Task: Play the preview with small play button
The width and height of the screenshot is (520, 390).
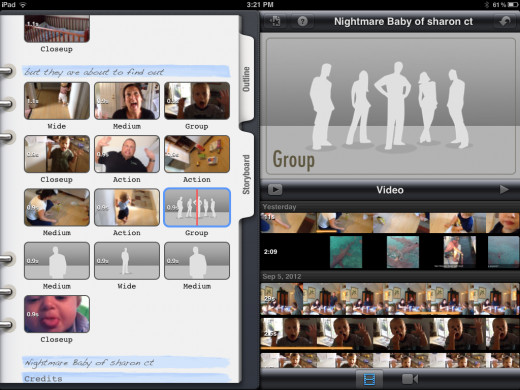Action: coord(275,190)
